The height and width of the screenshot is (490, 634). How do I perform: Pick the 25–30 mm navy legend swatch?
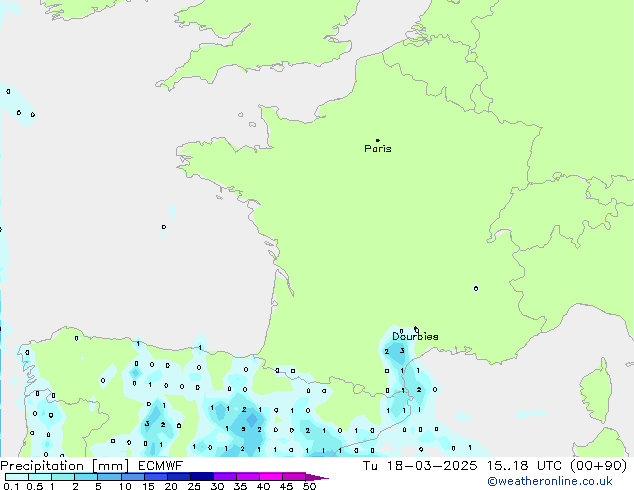tap(201, 477)
